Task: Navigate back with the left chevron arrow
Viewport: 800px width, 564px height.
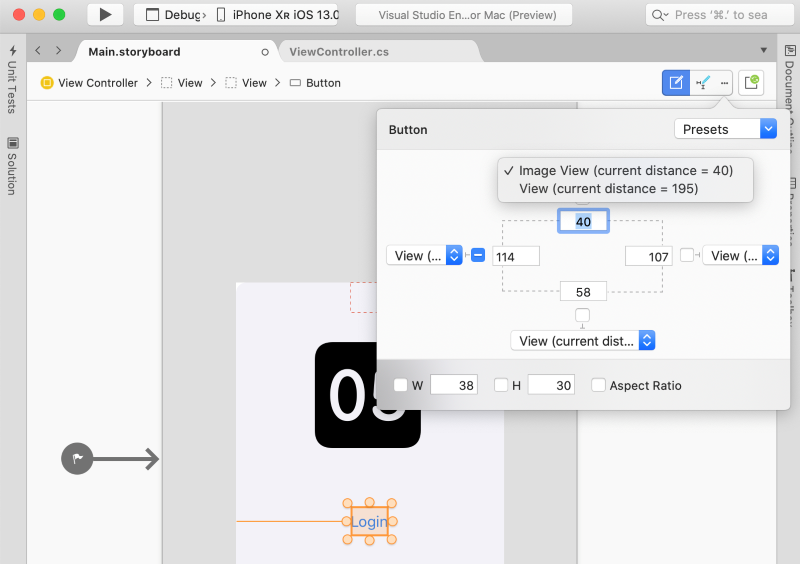Action: coord(38,51)
